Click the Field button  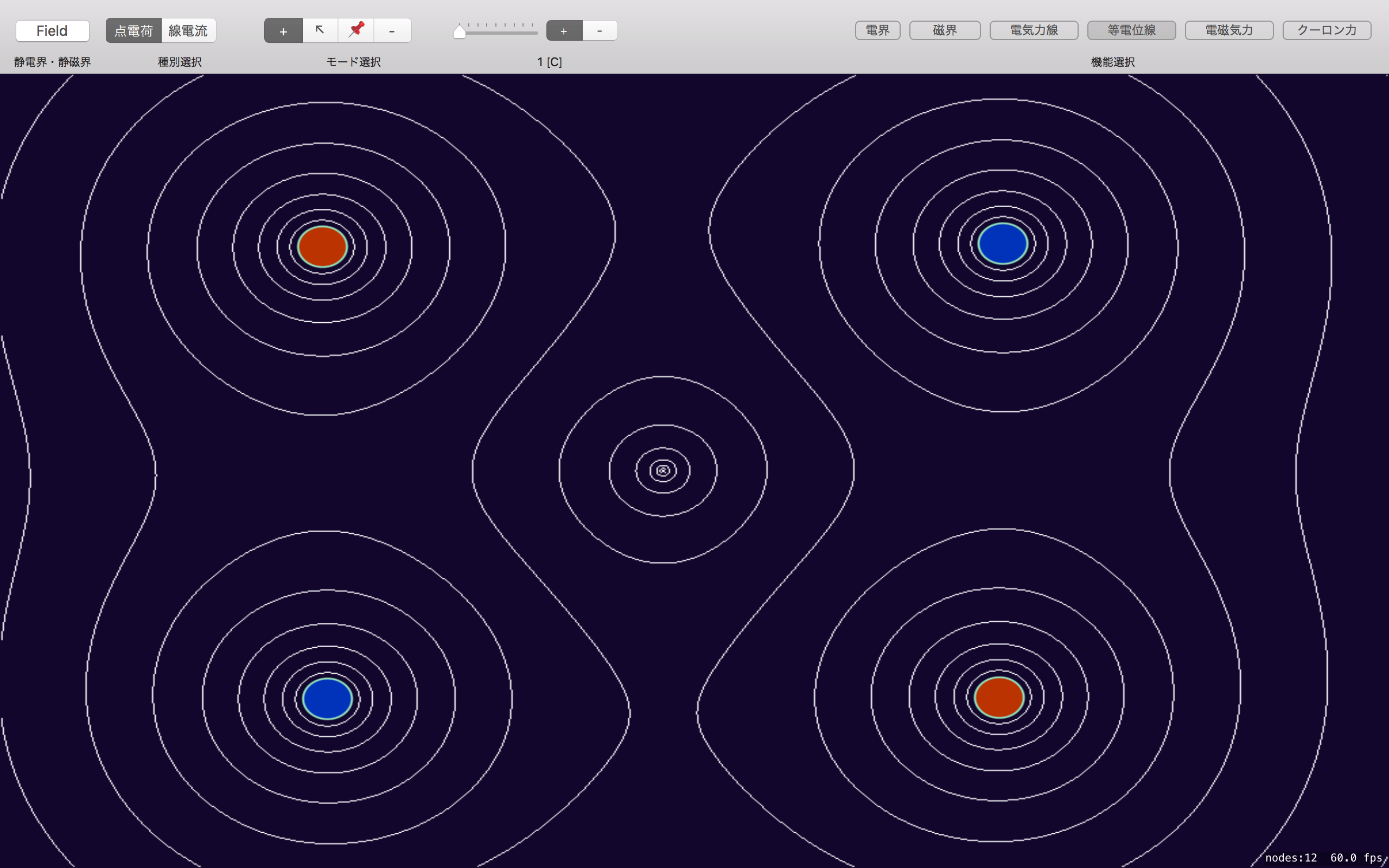coord(52,30)
